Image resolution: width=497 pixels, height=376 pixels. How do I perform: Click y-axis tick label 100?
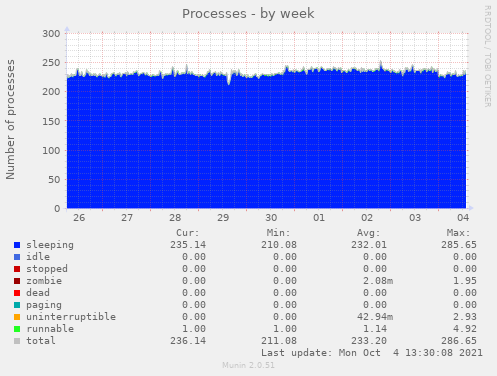point(51,150)
